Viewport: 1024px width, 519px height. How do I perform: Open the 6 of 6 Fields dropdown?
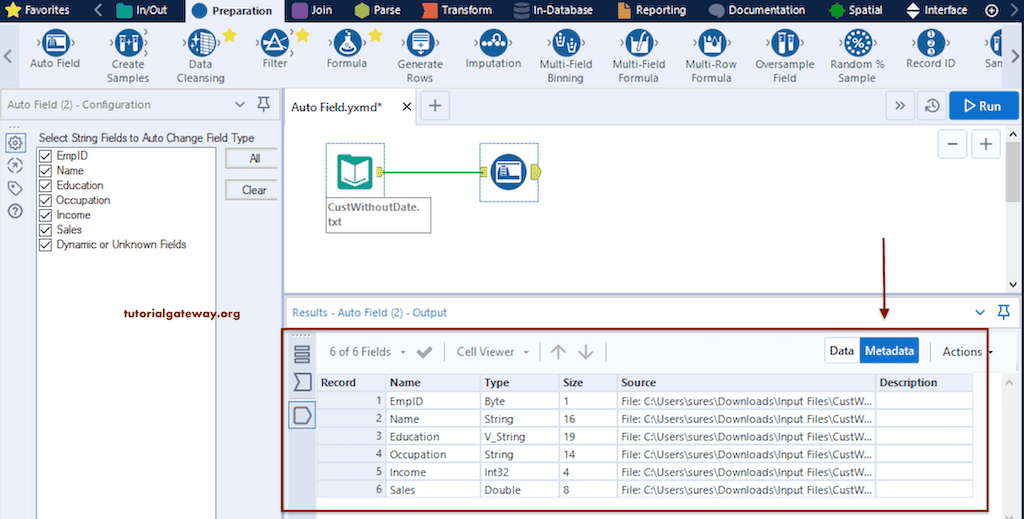[x=367, y=352]
